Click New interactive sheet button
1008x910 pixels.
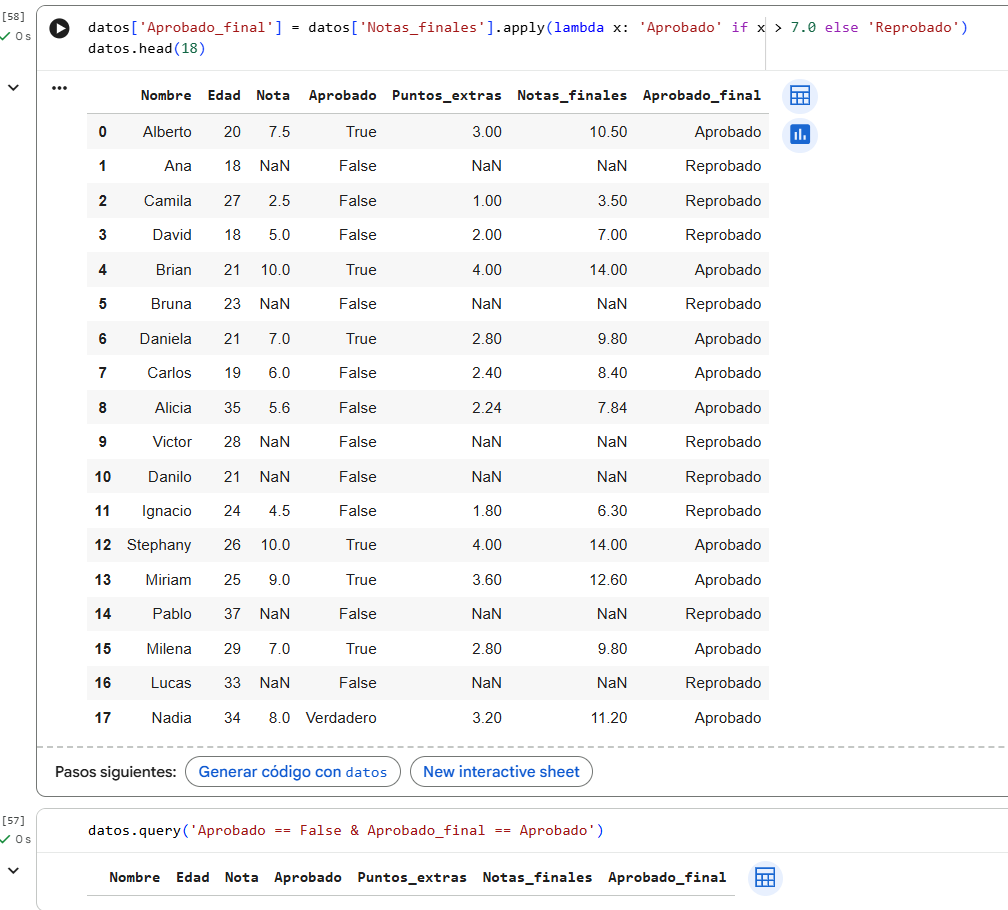point(501,772)
